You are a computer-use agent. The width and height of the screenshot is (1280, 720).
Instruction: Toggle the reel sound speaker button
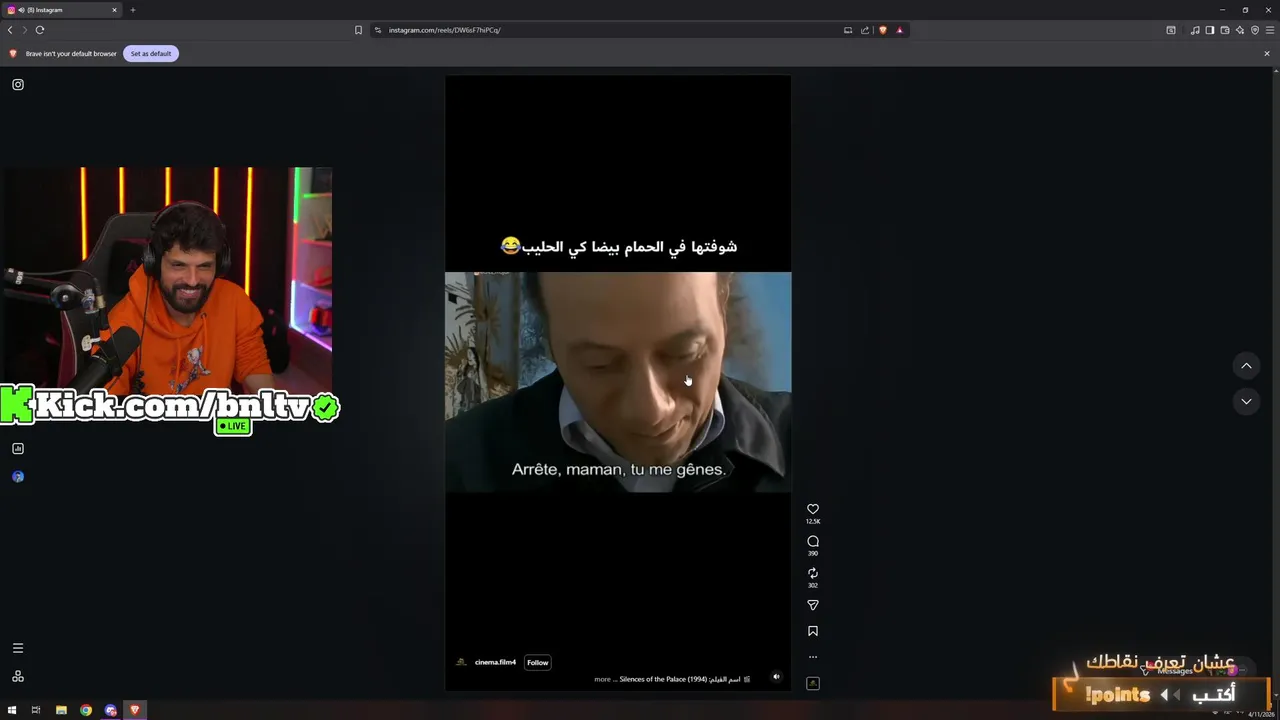click(776, 677)
